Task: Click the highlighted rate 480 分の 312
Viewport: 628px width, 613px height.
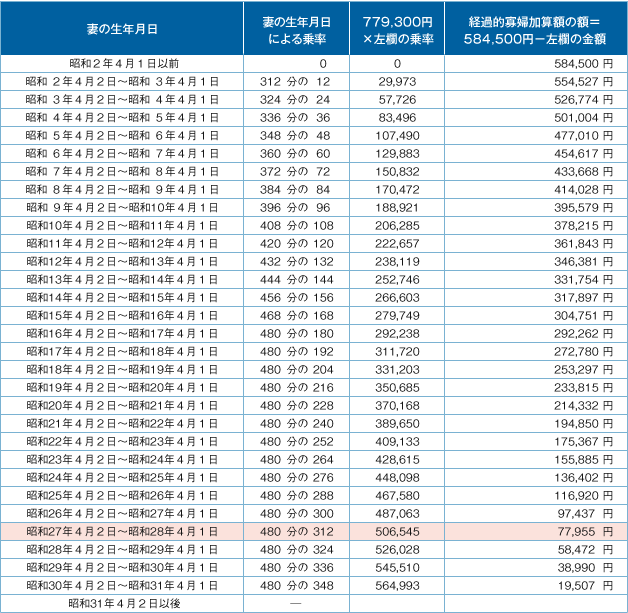Action: tap(297, 532)
